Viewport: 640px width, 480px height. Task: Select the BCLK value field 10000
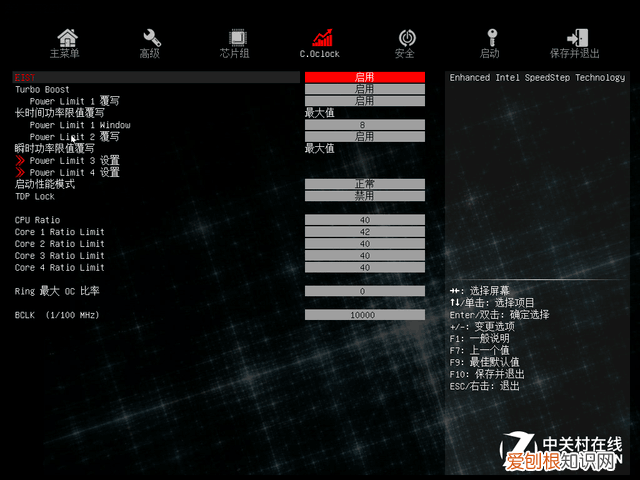(364, 315)
